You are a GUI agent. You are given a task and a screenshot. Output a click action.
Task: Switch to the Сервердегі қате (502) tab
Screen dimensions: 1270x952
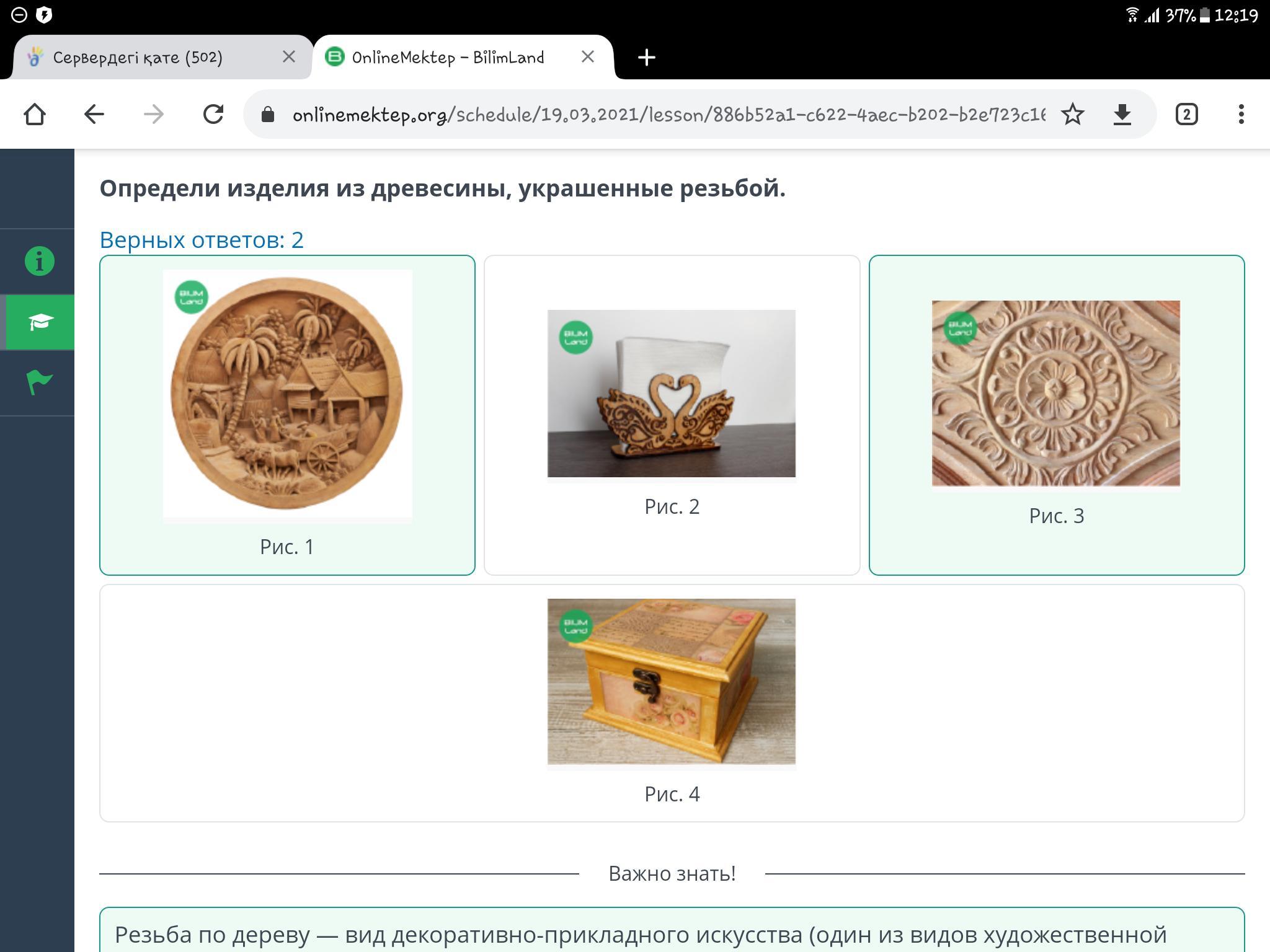[x=138, y=58]
